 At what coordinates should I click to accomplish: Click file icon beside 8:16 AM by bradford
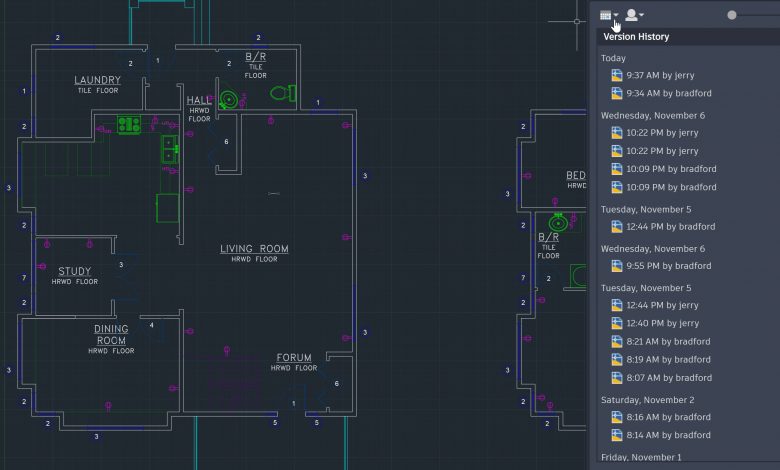pyautogui.click(x=617, y=417)
